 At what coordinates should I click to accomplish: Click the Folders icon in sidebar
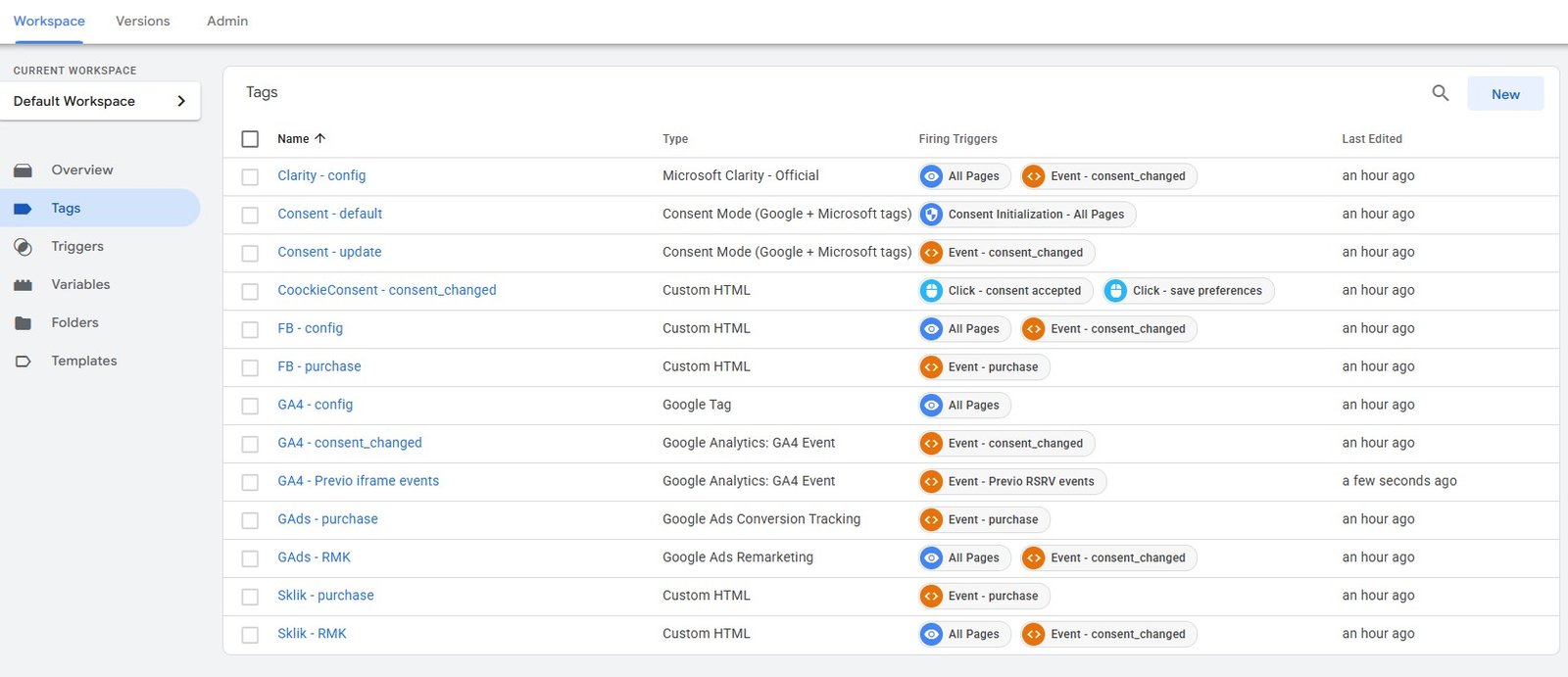point(24,323)
